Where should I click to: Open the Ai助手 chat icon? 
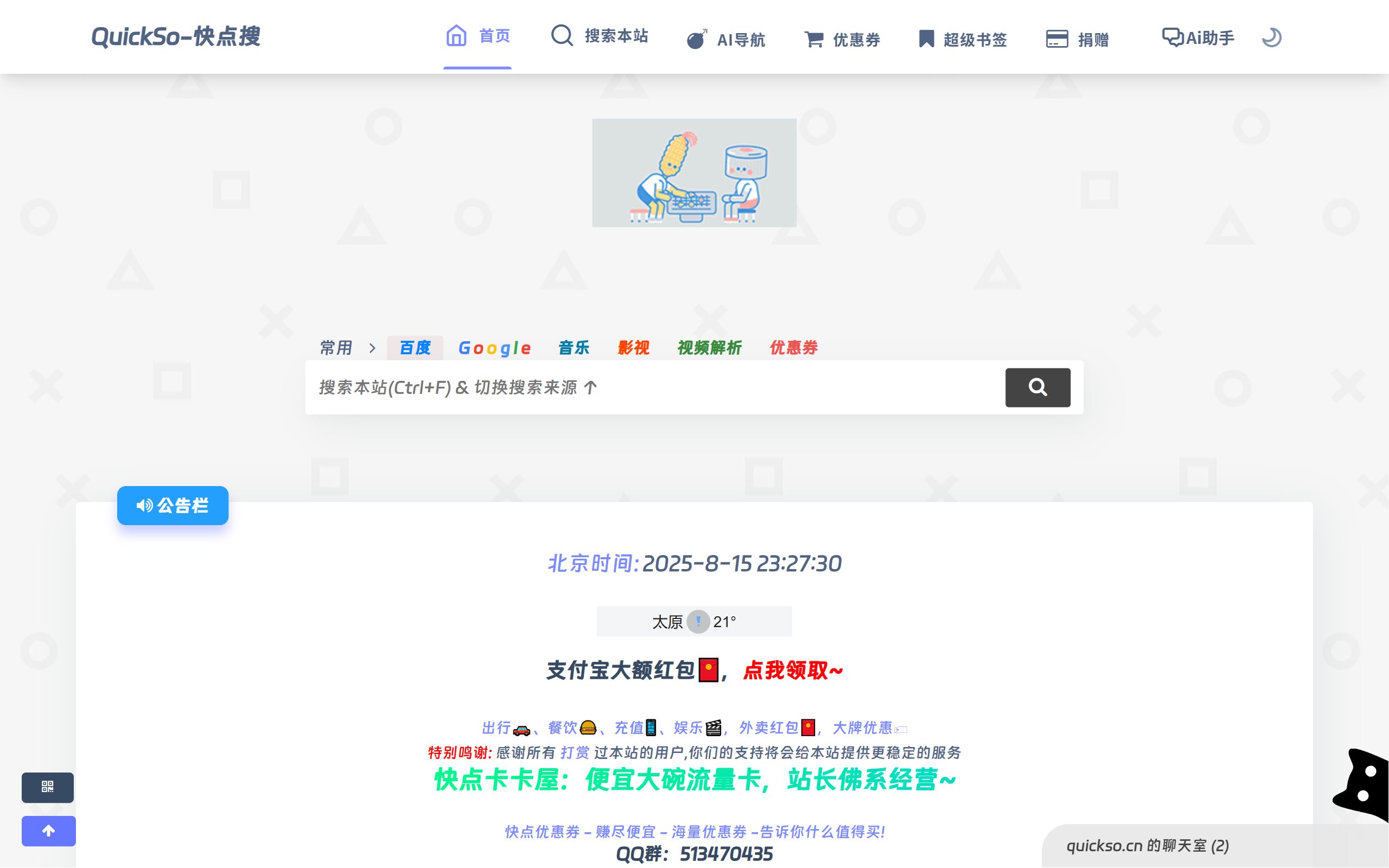coord(1173,38)
